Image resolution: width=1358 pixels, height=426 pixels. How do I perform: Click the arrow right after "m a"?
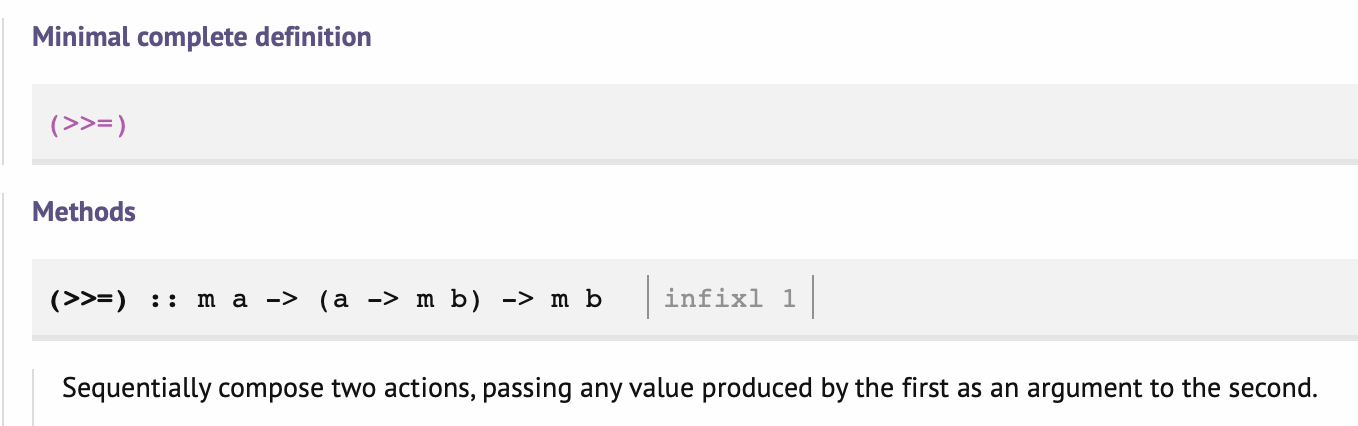click(x=281, y=299)
